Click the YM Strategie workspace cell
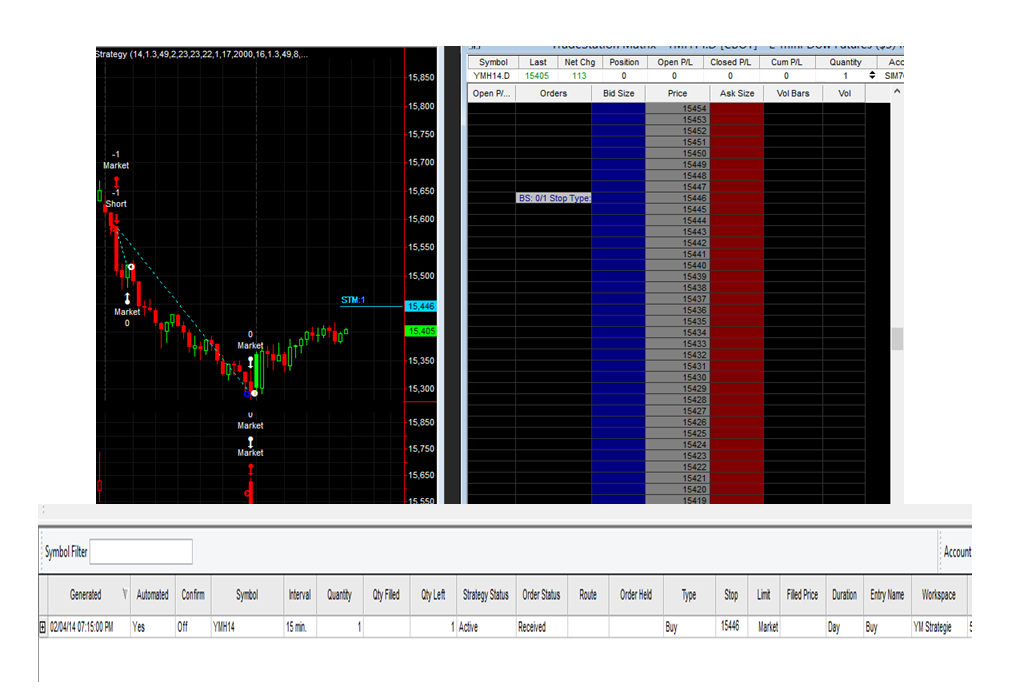 click(939, 627)
